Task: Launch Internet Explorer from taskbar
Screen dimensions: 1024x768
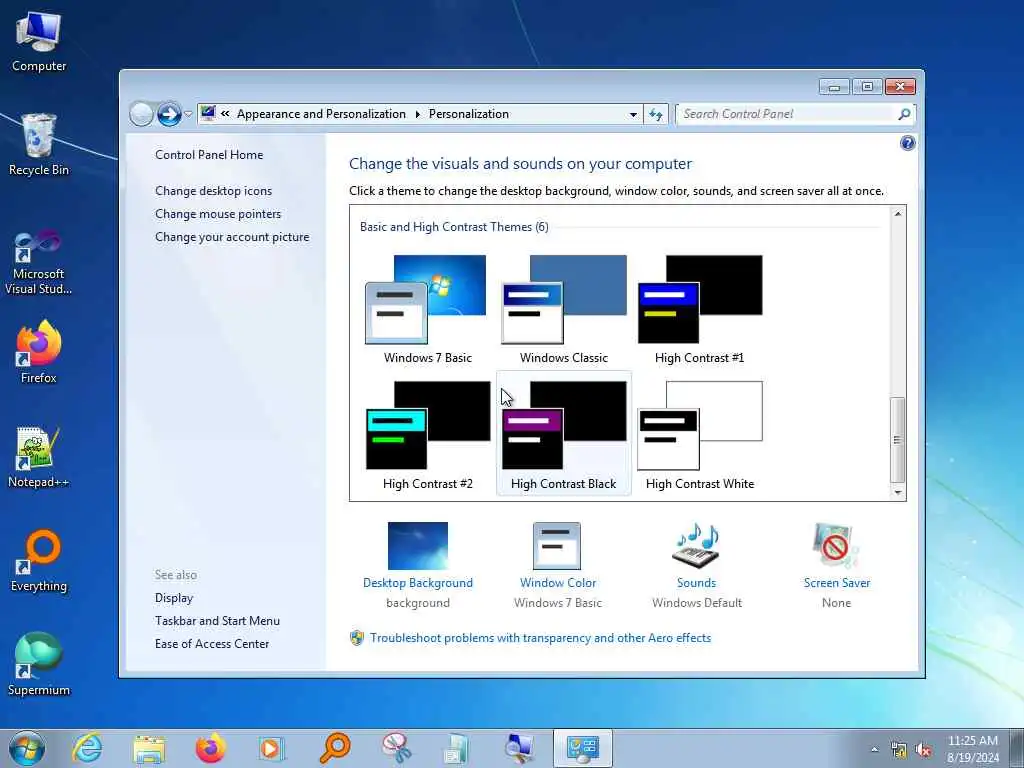Action: [x=87, y=748]
